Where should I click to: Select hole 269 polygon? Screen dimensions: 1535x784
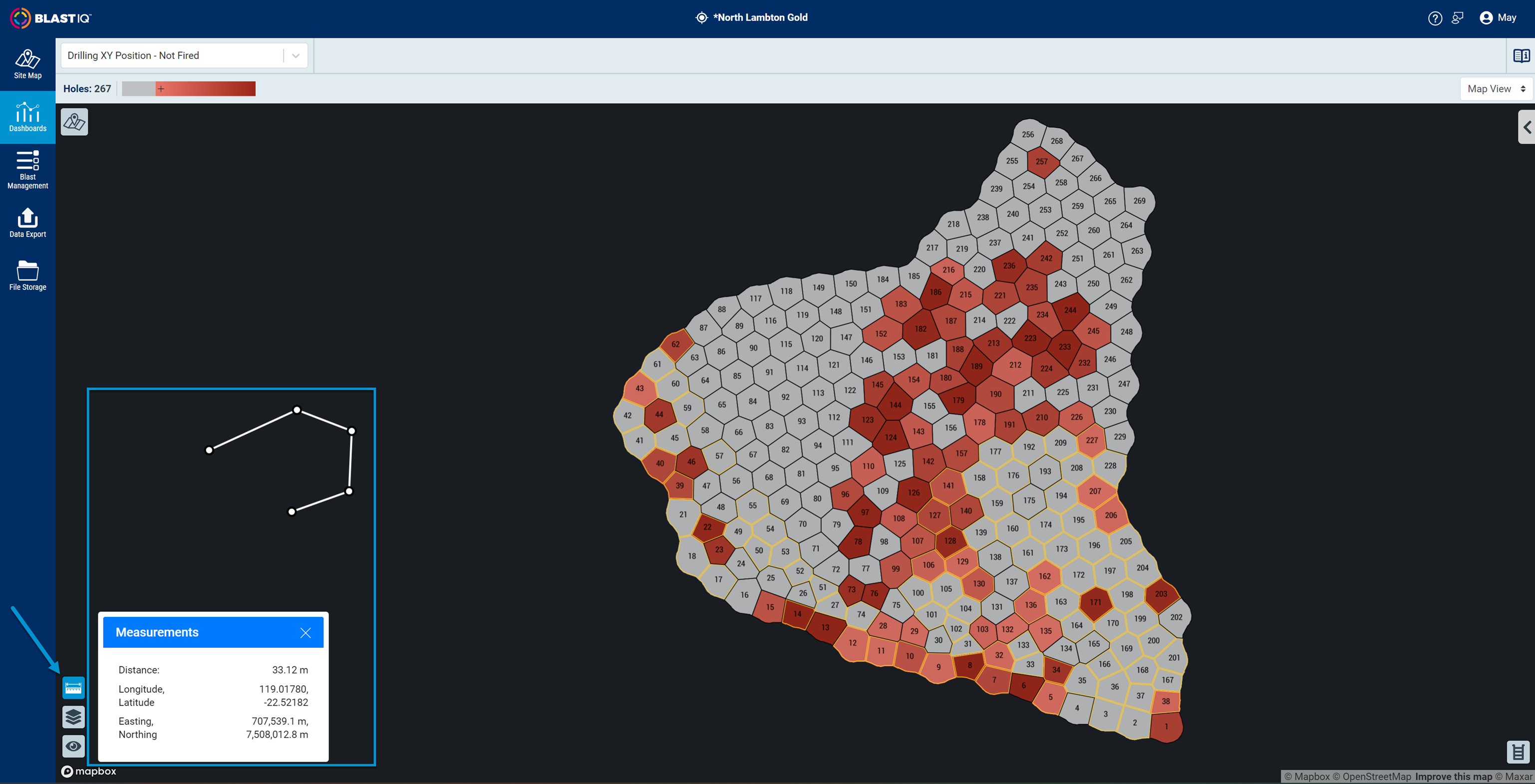[x=1139, y=201]
